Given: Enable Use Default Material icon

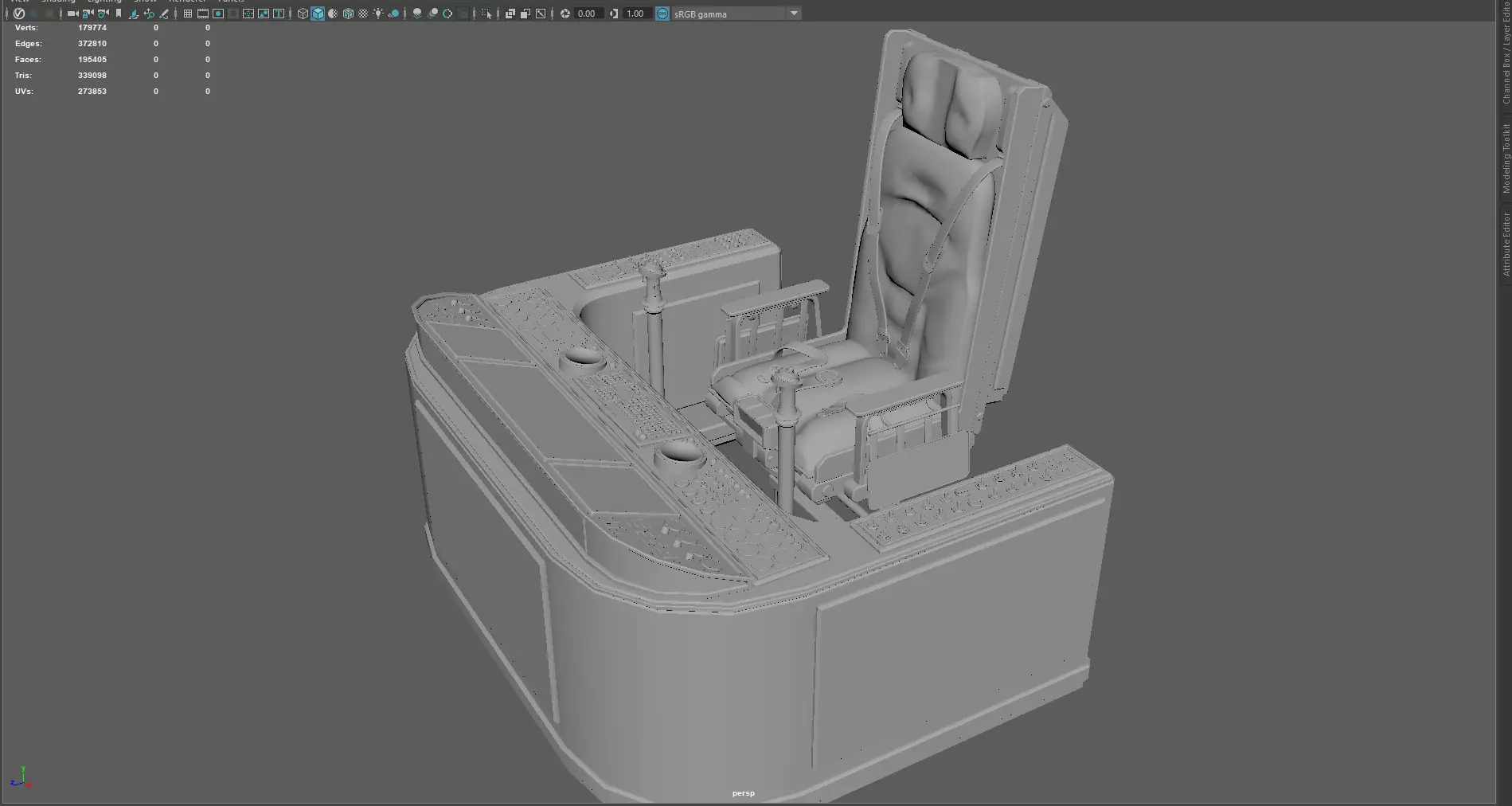Looking at the screenshot, I should click(333, 14).
